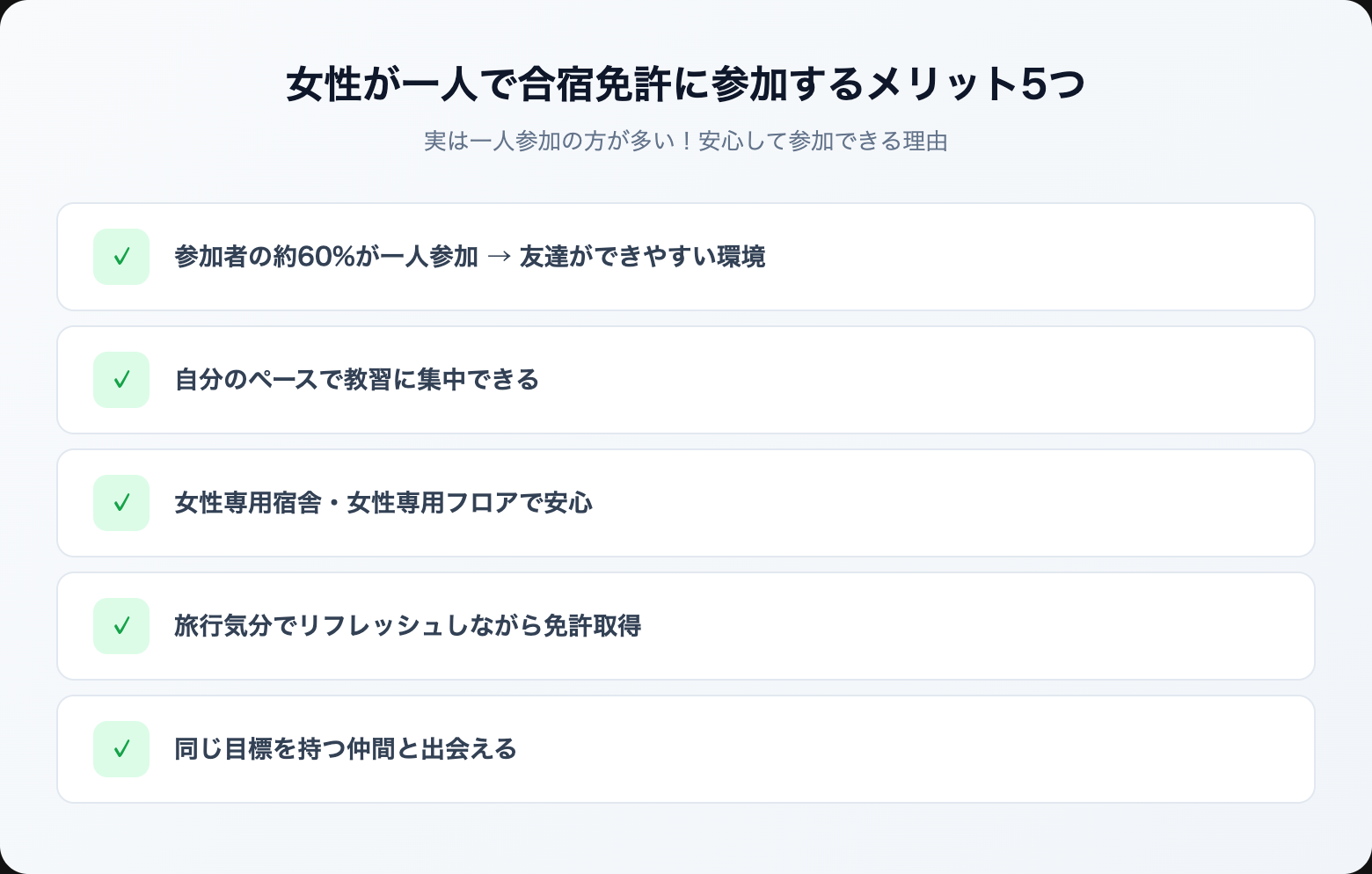Click メリット5つ at the end of the title
1372x874 pixels.
point(976,85)
